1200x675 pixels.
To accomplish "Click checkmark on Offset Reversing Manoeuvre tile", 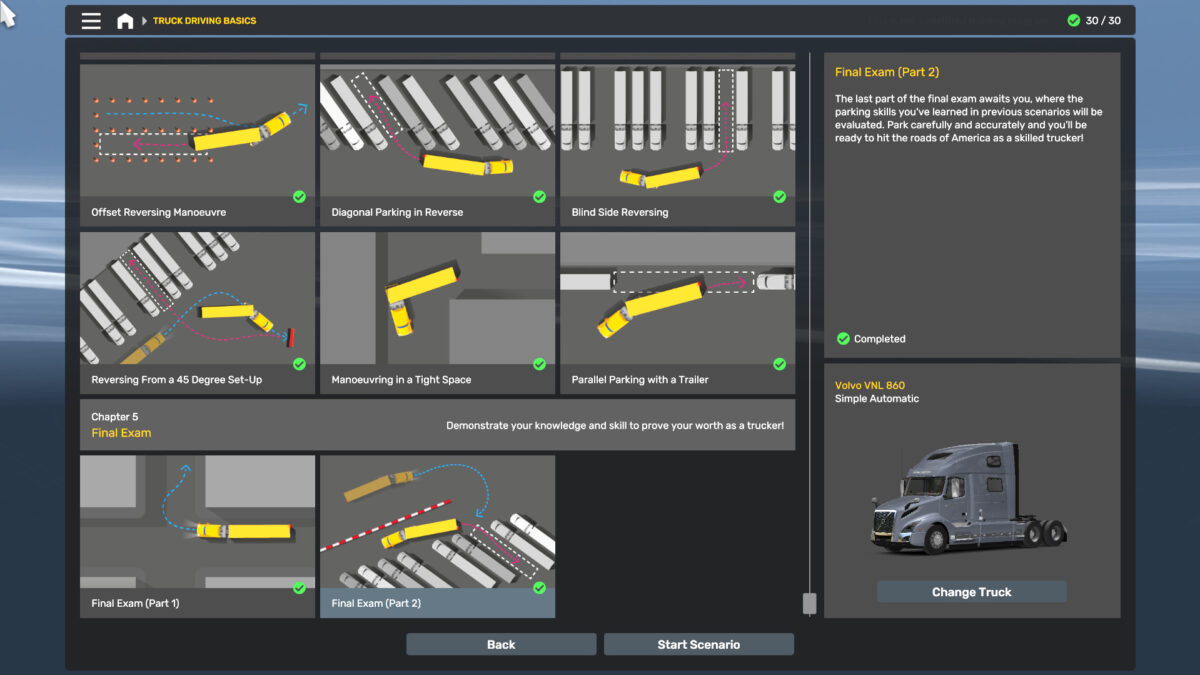I will tap(299, 197).
